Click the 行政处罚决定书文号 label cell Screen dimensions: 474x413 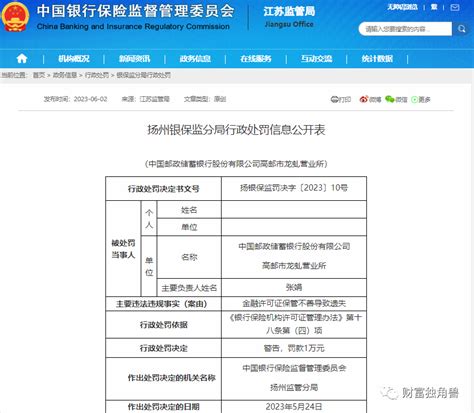point(163,189)
